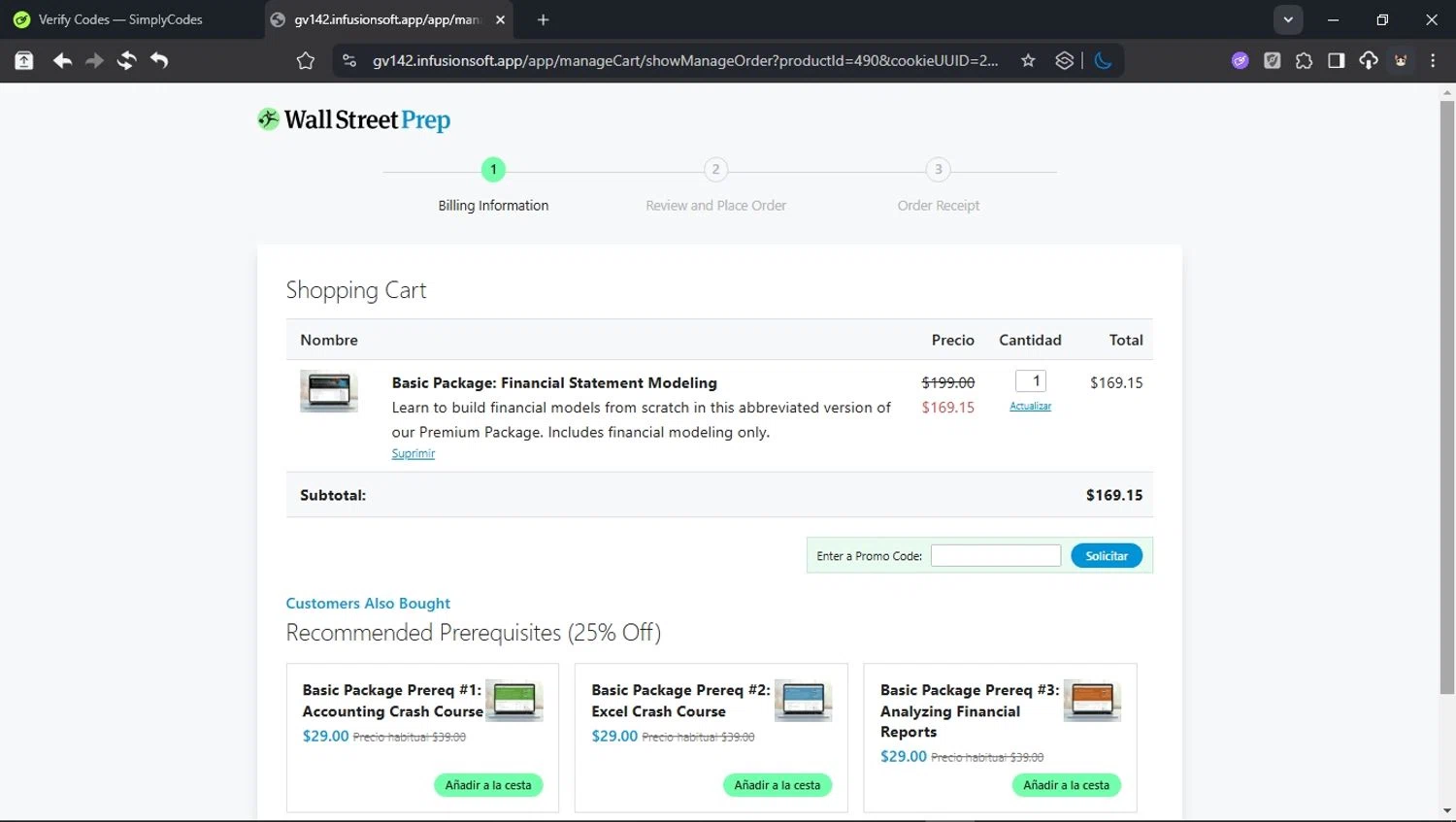Reload the current page
Viewport: 1456px width, 822px height.
(126, 61)
